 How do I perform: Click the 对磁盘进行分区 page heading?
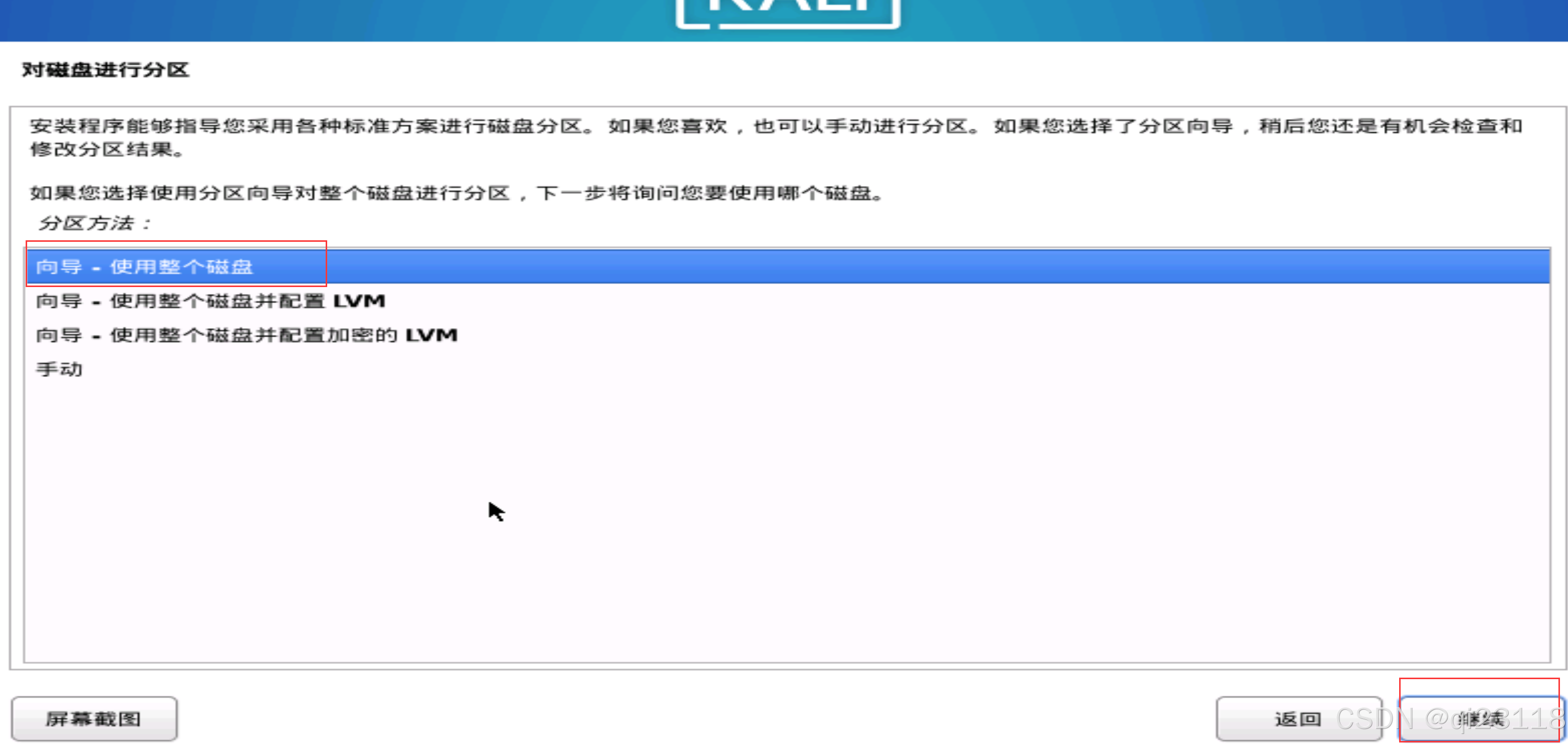(x=106, y=70)
